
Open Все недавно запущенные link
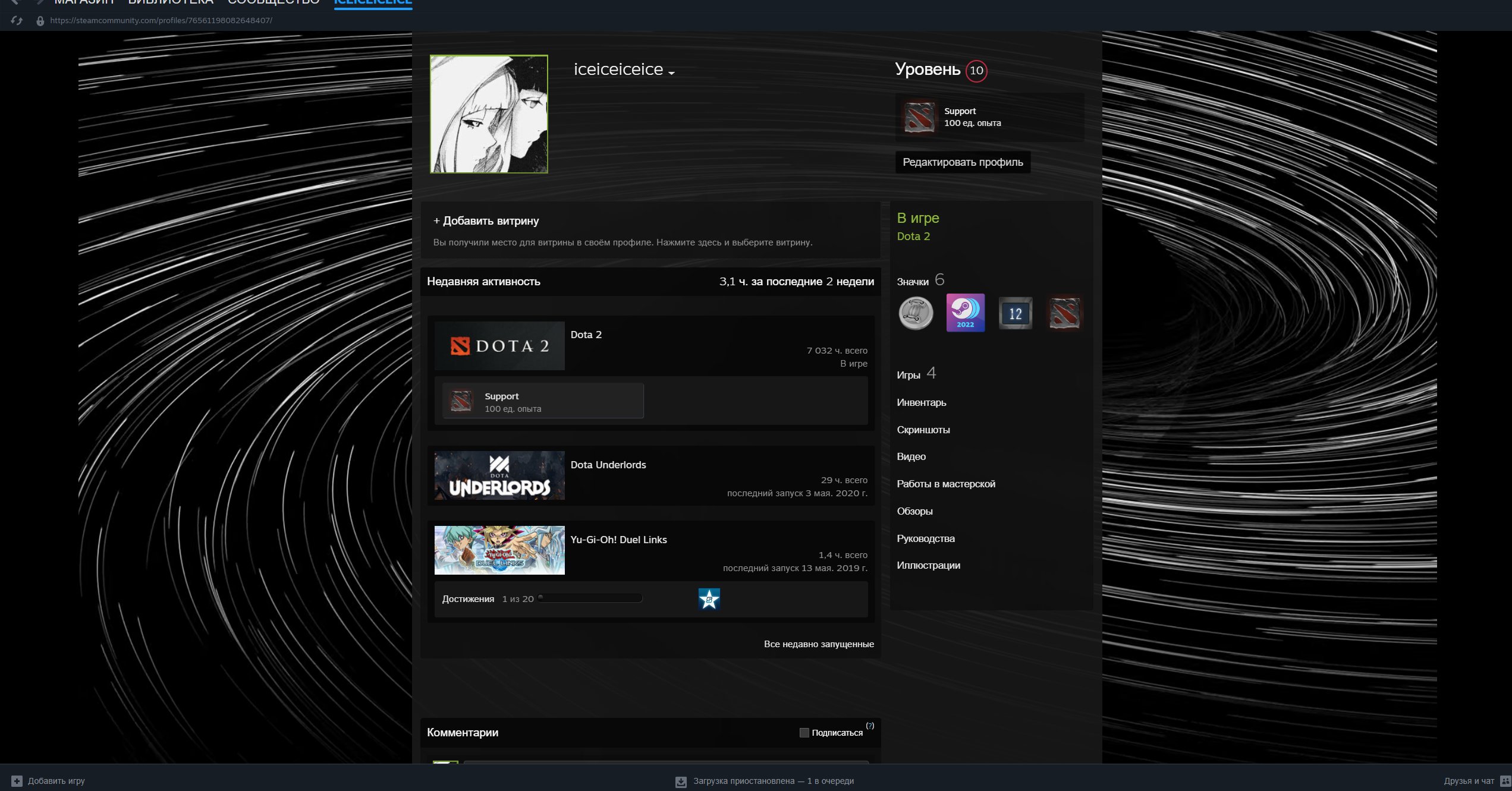818,644
